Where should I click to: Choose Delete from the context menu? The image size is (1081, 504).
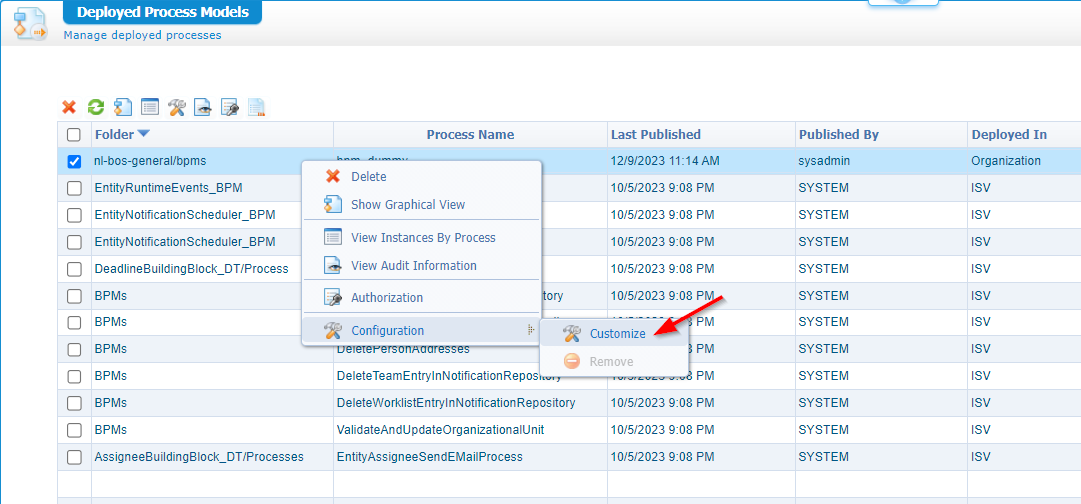tap(368, 177)
